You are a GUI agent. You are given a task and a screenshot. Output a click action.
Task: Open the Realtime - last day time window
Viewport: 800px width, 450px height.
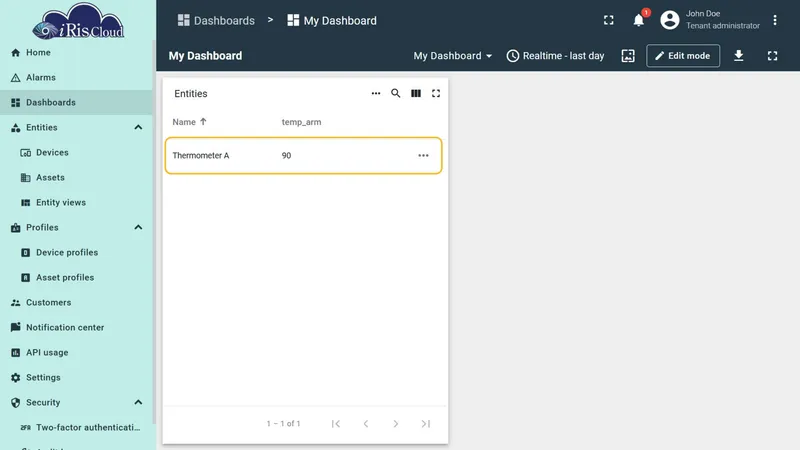(555, 56)
